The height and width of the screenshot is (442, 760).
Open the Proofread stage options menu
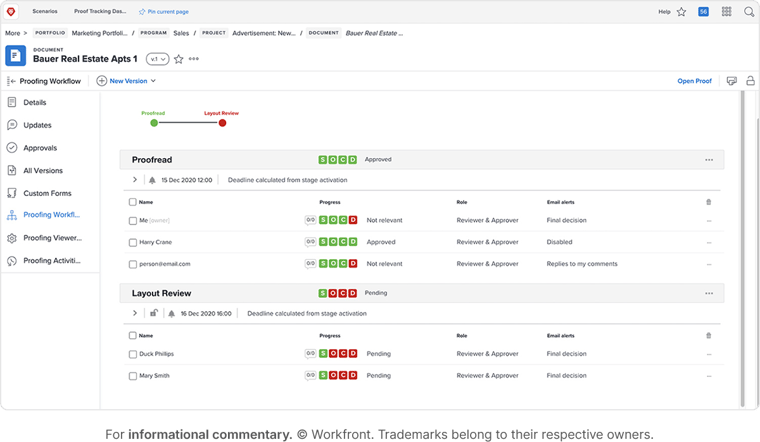pos(709,160)
